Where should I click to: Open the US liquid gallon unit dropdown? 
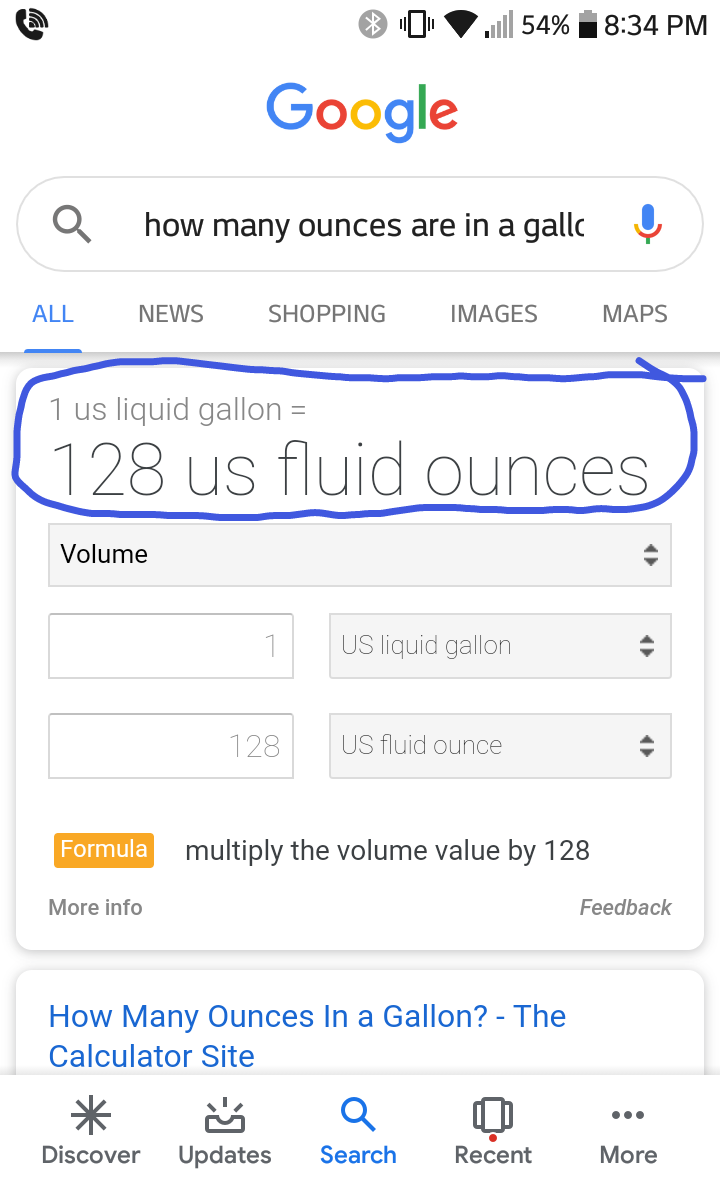coord(500,646)
